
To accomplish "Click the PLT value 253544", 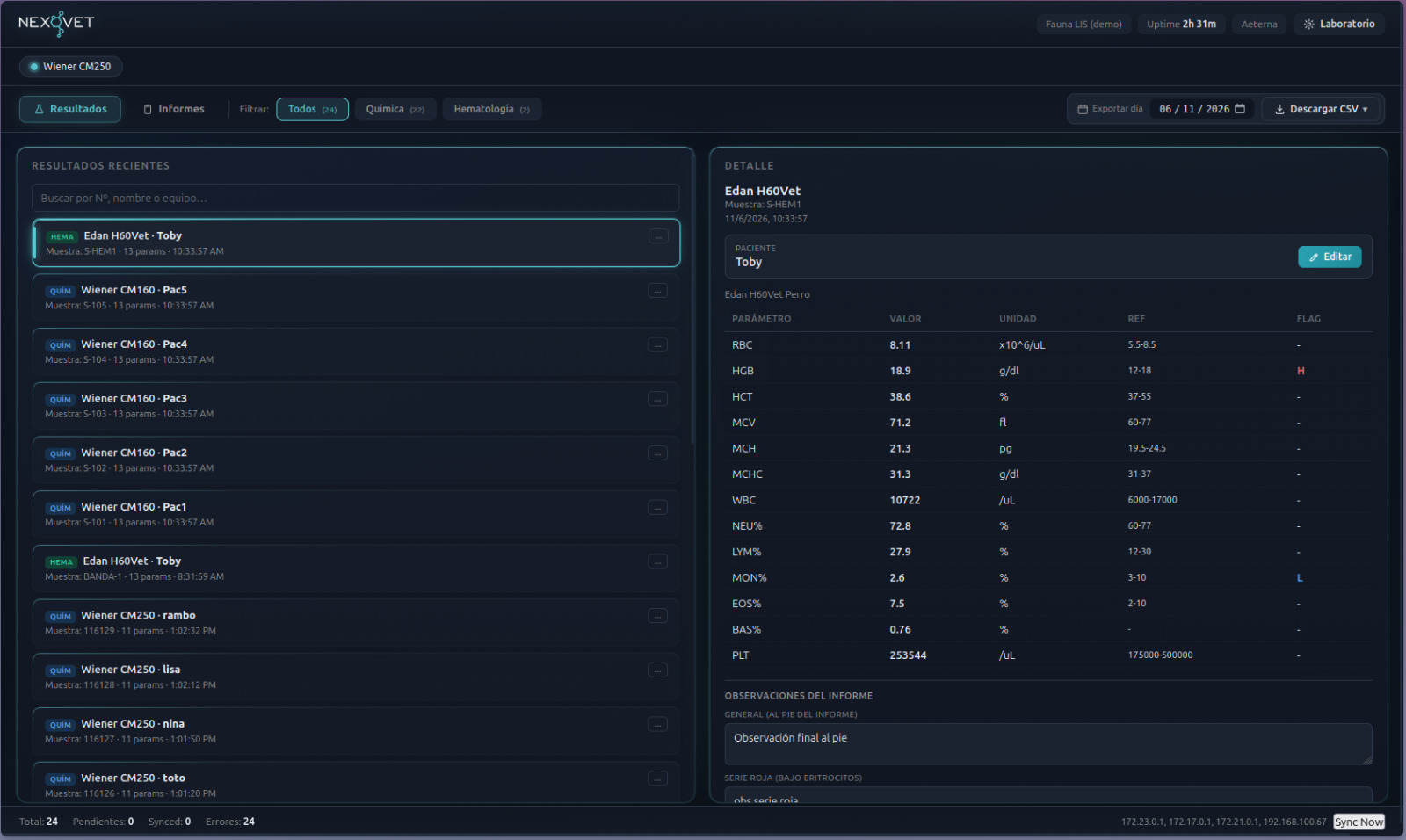I will tap(908, 655).
